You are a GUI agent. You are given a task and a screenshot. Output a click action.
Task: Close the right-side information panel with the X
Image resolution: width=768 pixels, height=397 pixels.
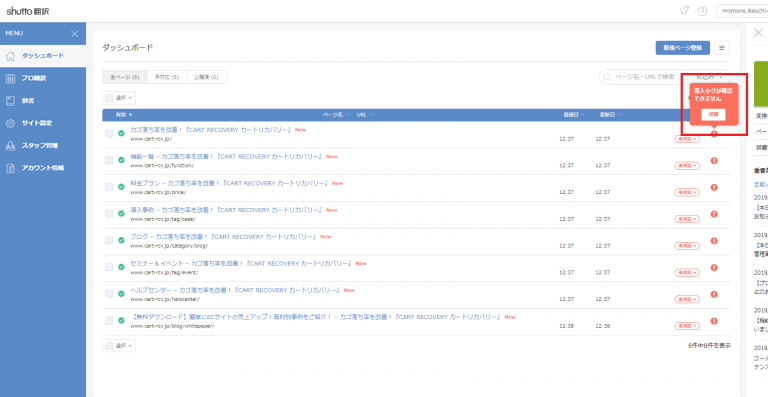[x=758, y=33]
